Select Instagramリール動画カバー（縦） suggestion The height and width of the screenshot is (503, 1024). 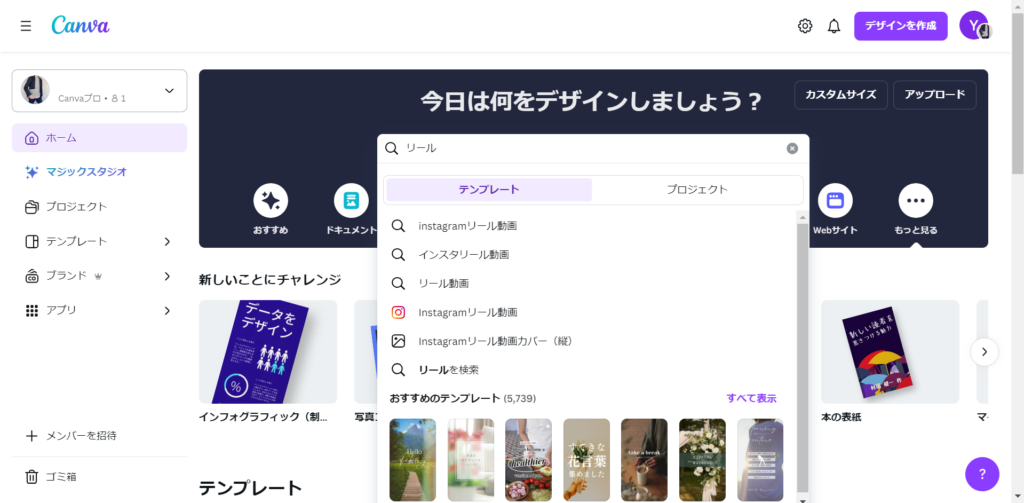point(586,341)
